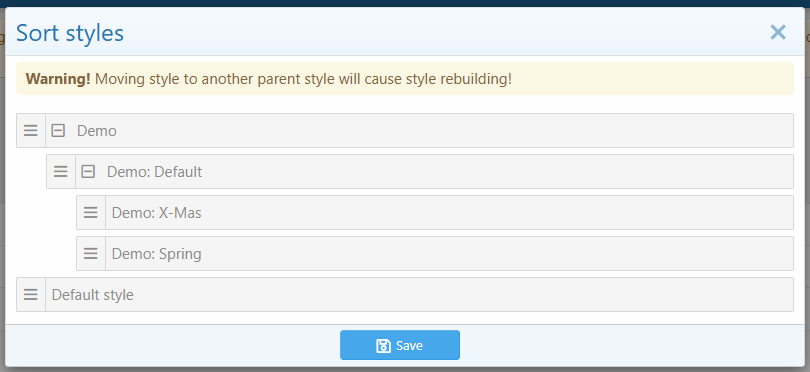Viewport: 810px width, 372px height.
Task: Save the sorted style order
Action: point(400,345)
